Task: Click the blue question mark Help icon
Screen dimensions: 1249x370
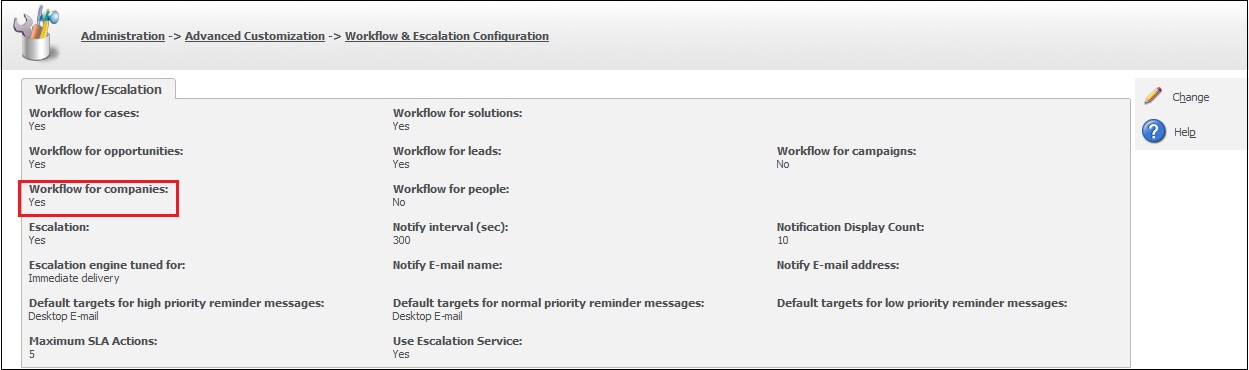Action: [1154, 131]
